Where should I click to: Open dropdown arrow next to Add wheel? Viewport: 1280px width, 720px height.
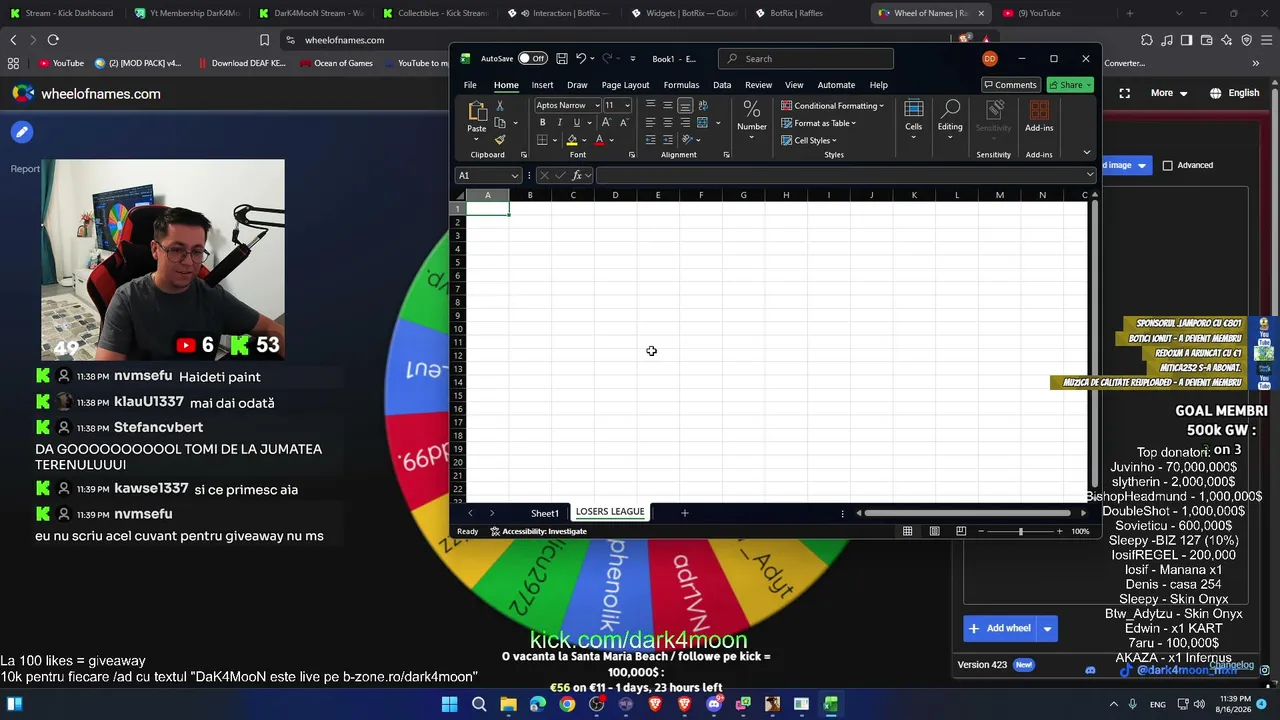point(1047,628)
